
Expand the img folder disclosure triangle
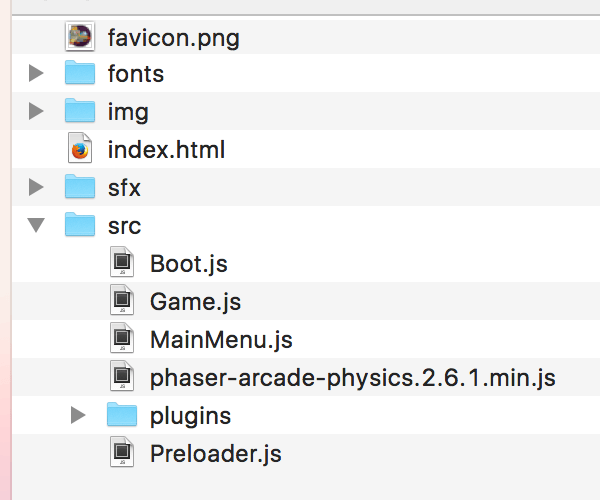[37, 110]
